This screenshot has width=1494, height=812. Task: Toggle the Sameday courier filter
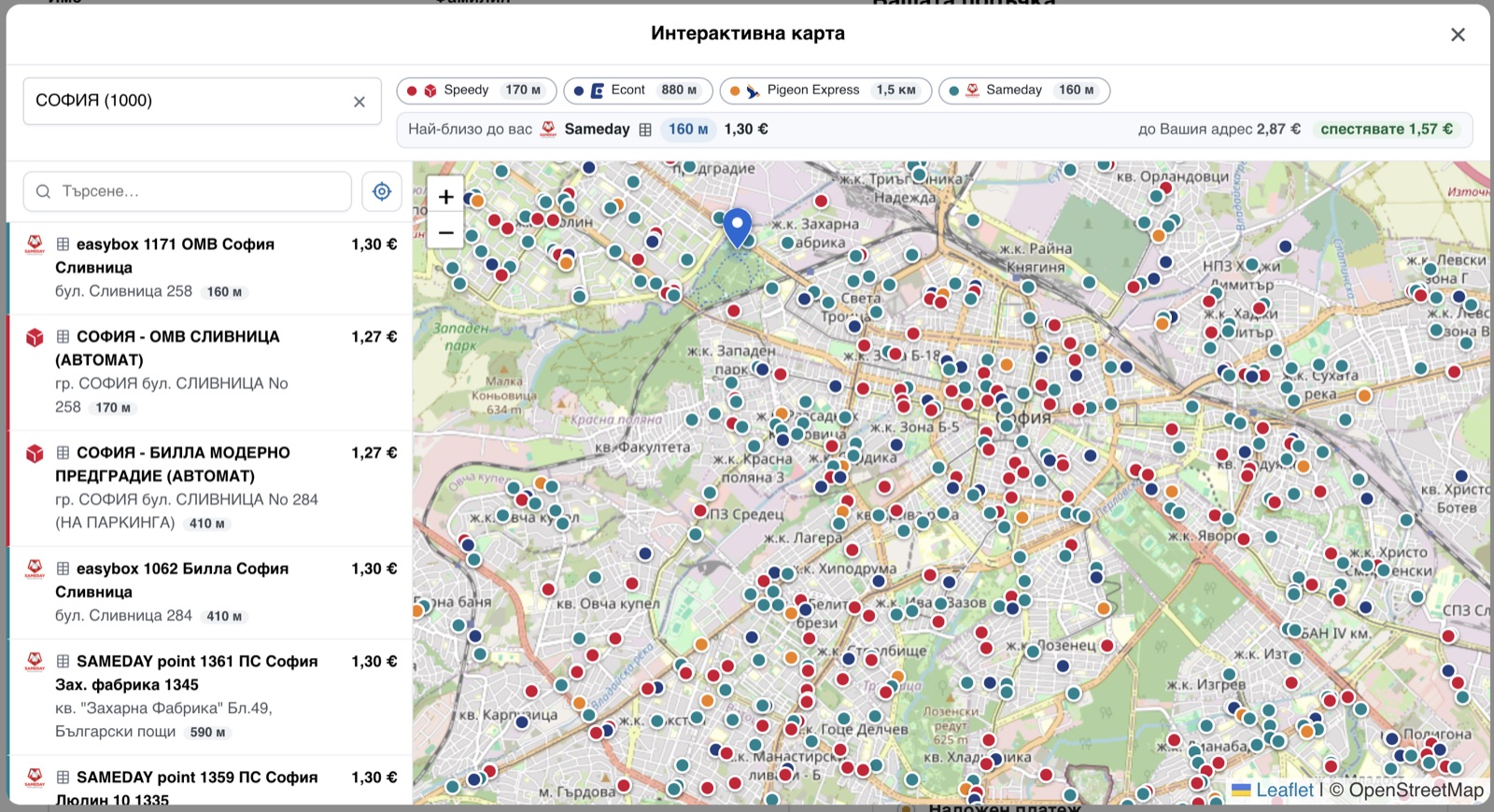point(1024,91)
